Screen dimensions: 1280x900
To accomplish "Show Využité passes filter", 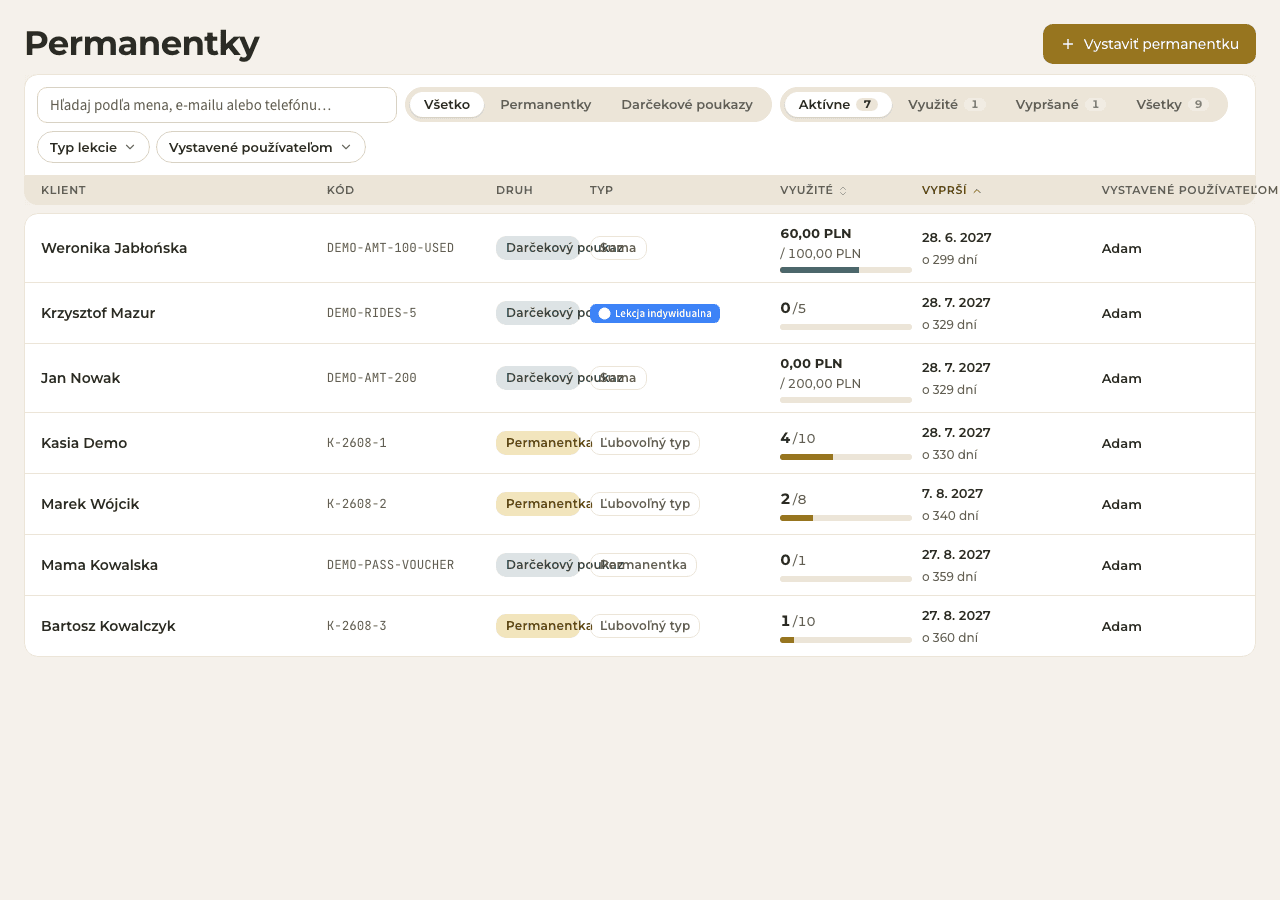I will pyautogui.click(x=946, y=104).
